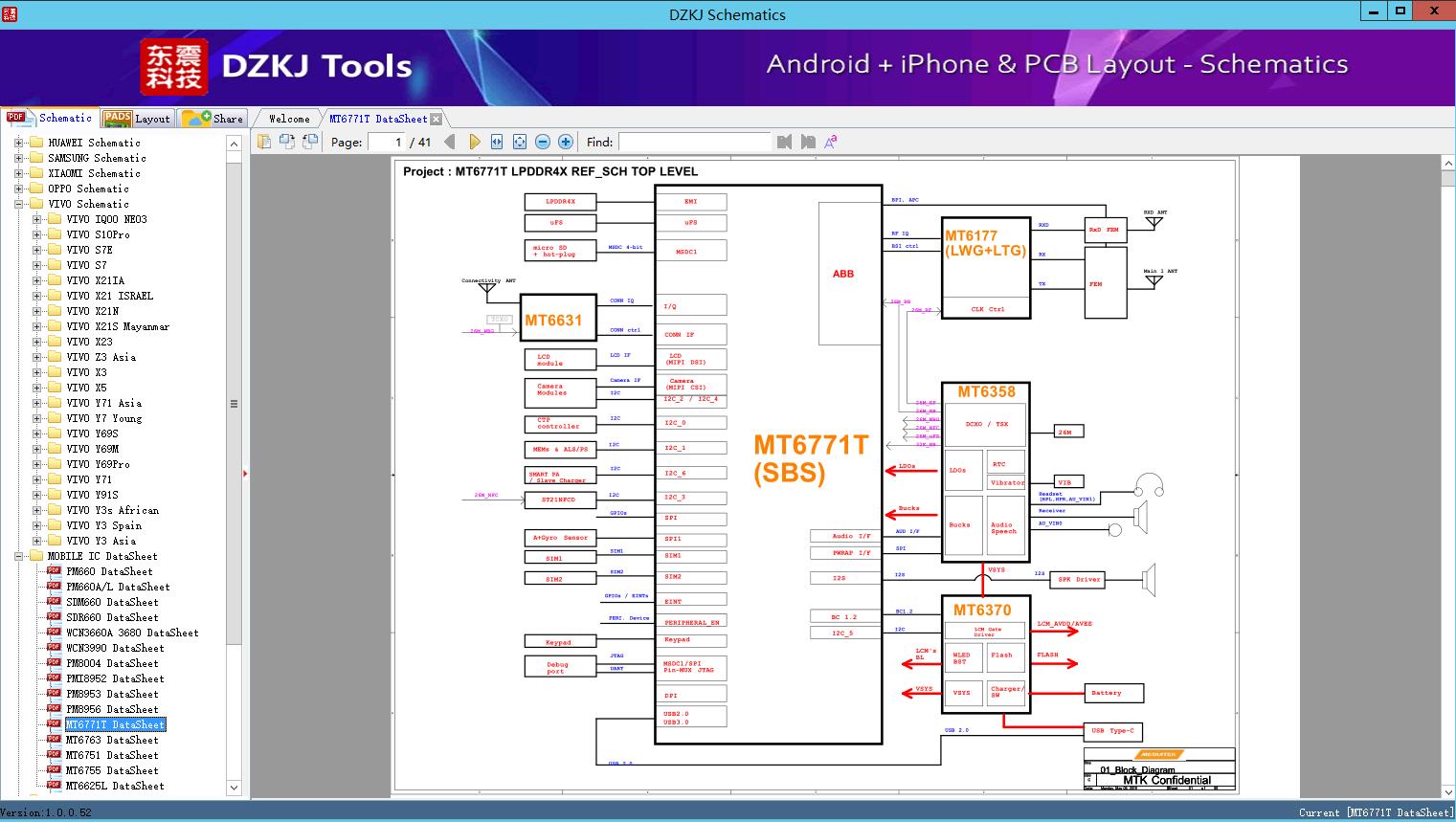This screenshot has width=1456, height=822.
Task: Click the PDF icon for SDM660 DataSheet
Action: click(x=54, y=602)
